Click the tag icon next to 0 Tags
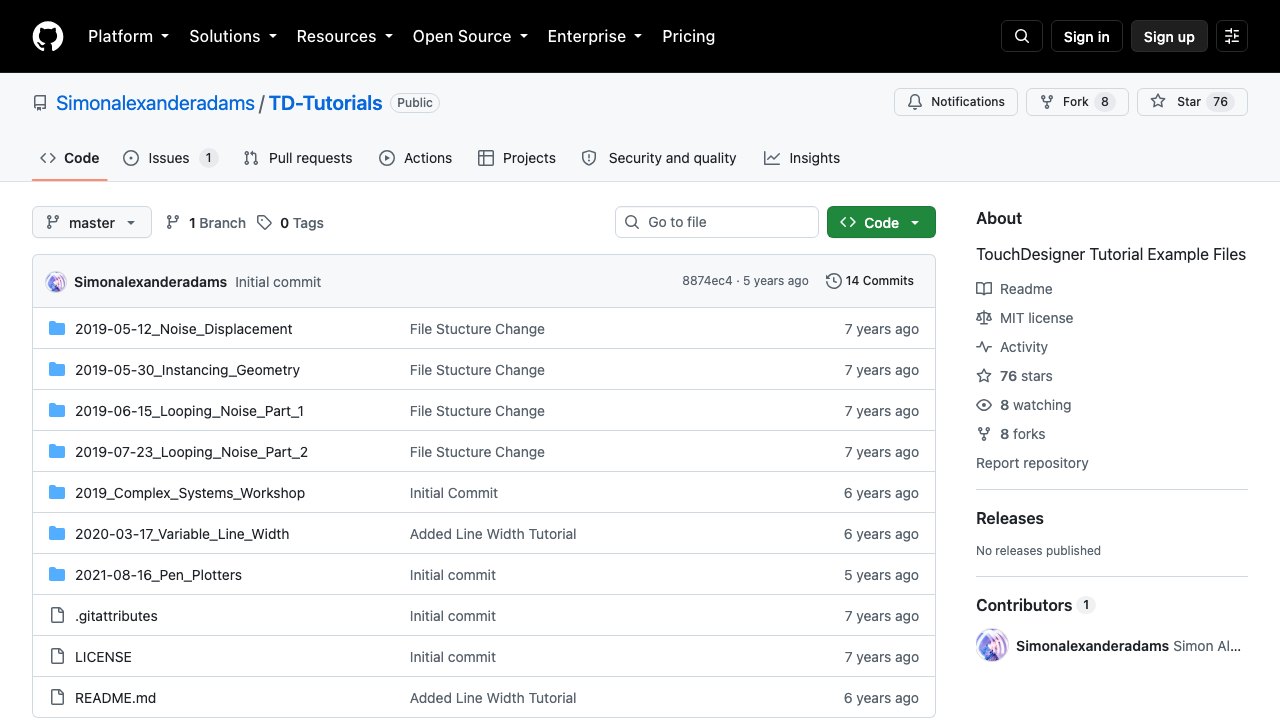1280x720 pixels. (x=264, y=223)
